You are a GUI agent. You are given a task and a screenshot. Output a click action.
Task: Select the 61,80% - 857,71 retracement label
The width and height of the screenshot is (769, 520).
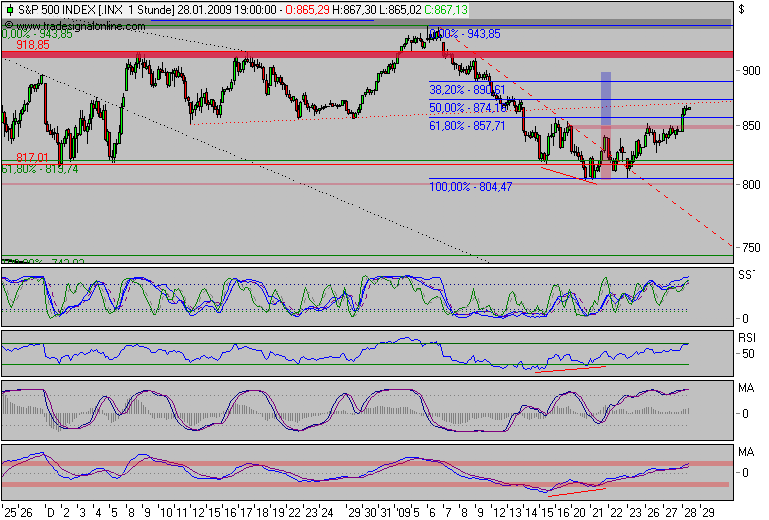point(467,126)
